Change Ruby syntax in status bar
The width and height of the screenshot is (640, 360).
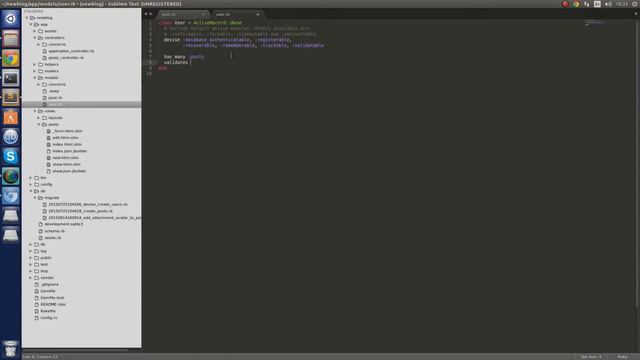622,357
